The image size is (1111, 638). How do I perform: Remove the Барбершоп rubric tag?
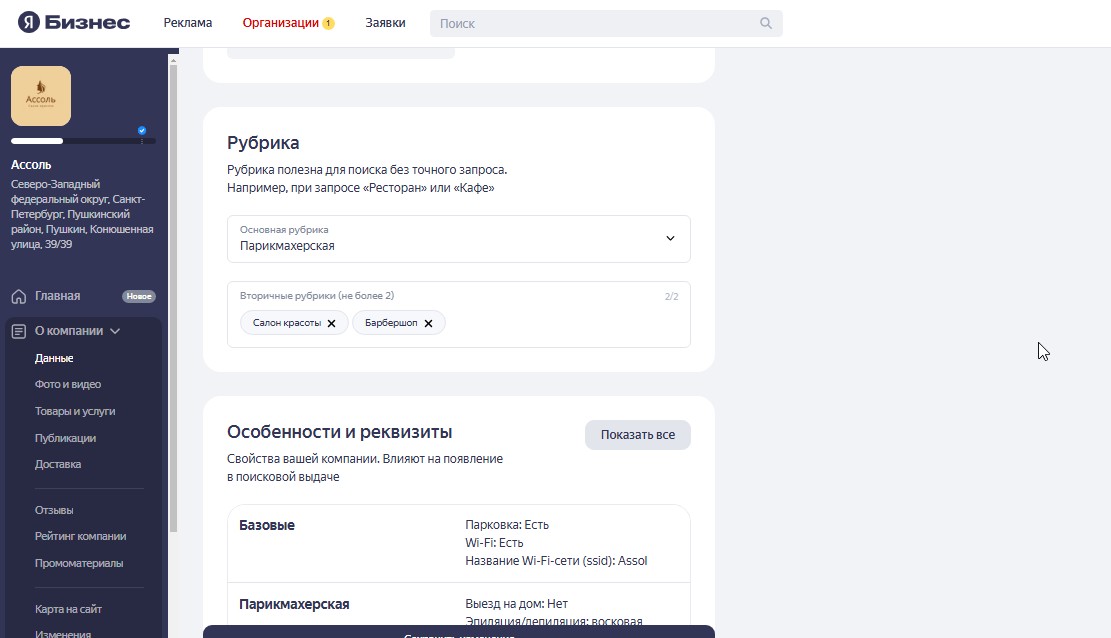(428, 323)
